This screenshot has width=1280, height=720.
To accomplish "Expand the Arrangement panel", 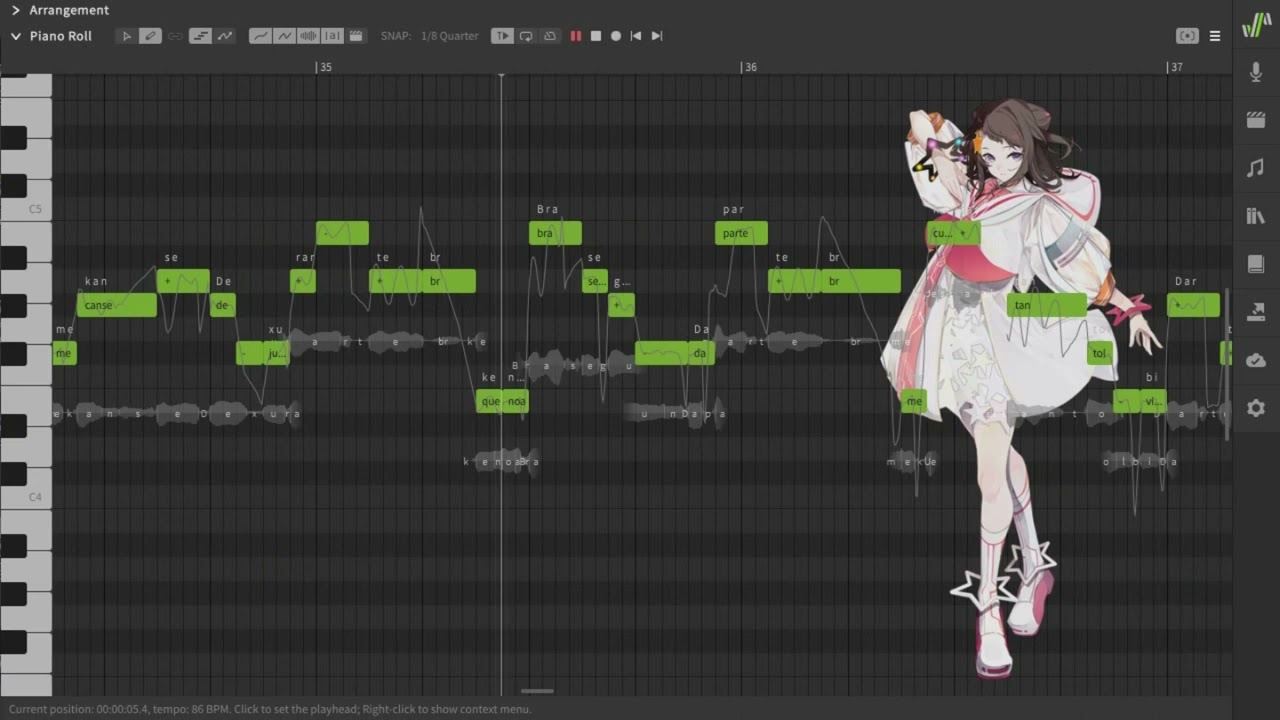I will (15, 10).
